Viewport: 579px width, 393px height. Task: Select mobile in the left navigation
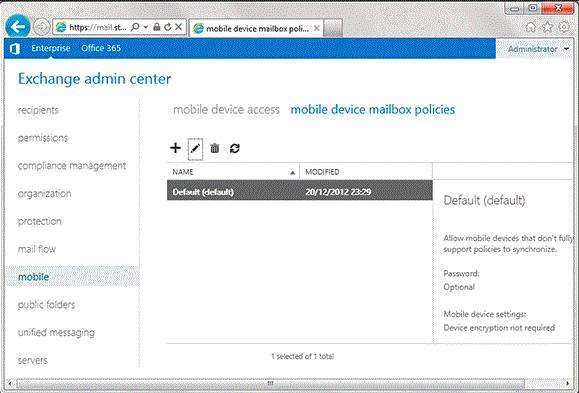pyautogui.click(x=73, y=277)
